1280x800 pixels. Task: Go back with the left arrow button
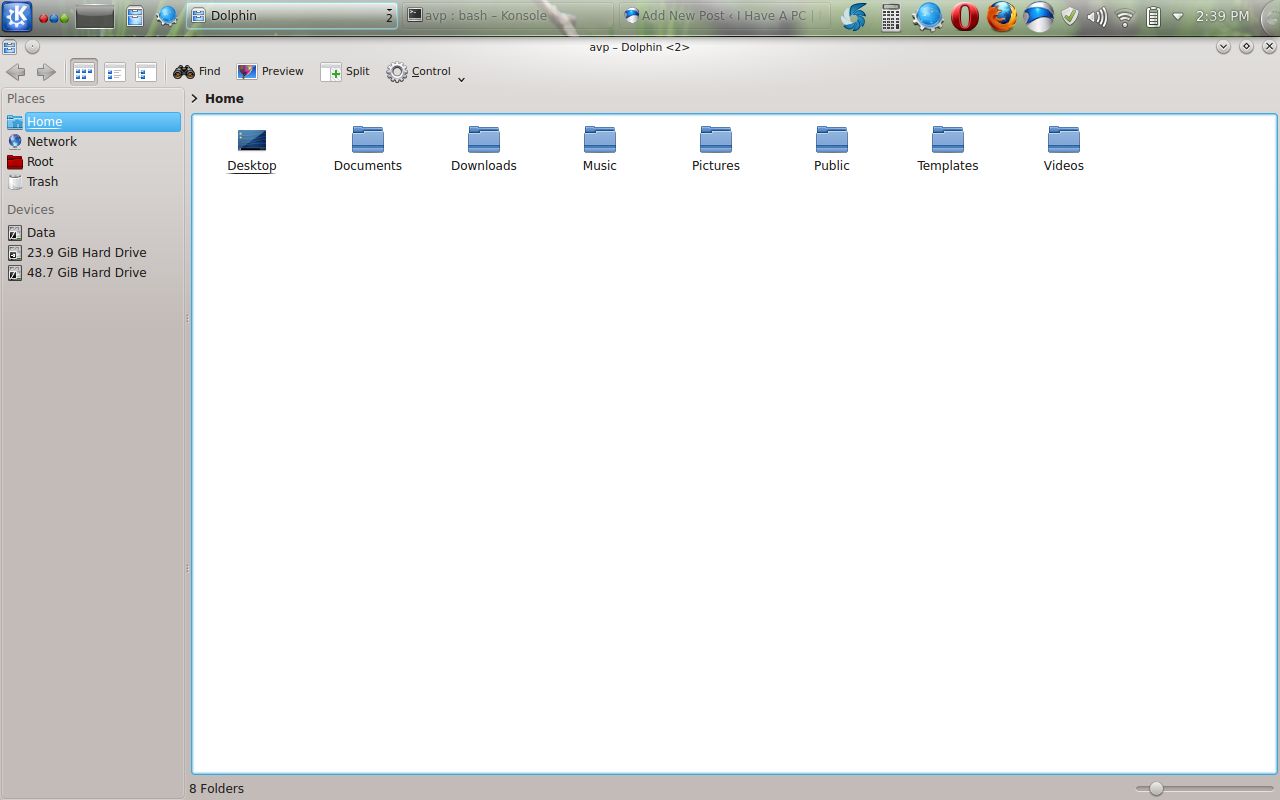coord(16,72)
